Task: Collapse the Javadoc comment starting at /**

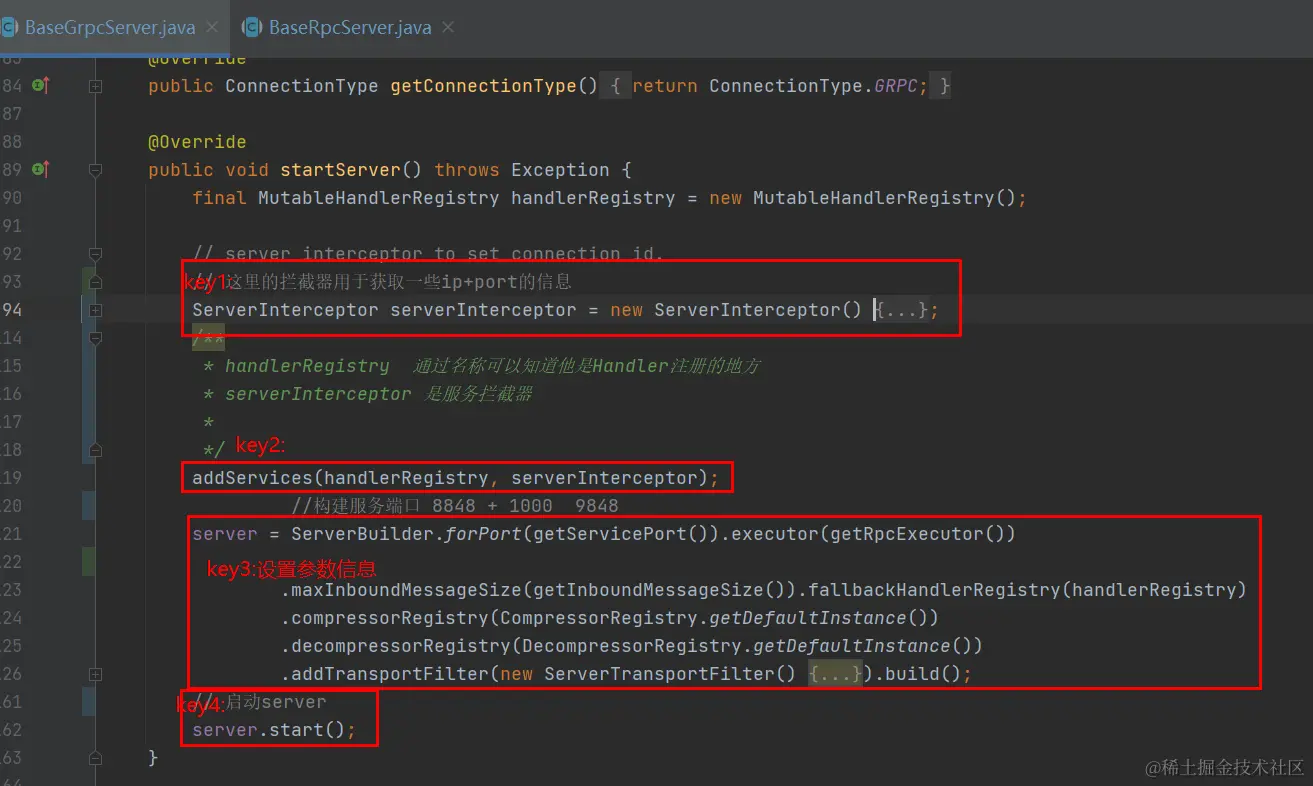Action: coord(95,338)
